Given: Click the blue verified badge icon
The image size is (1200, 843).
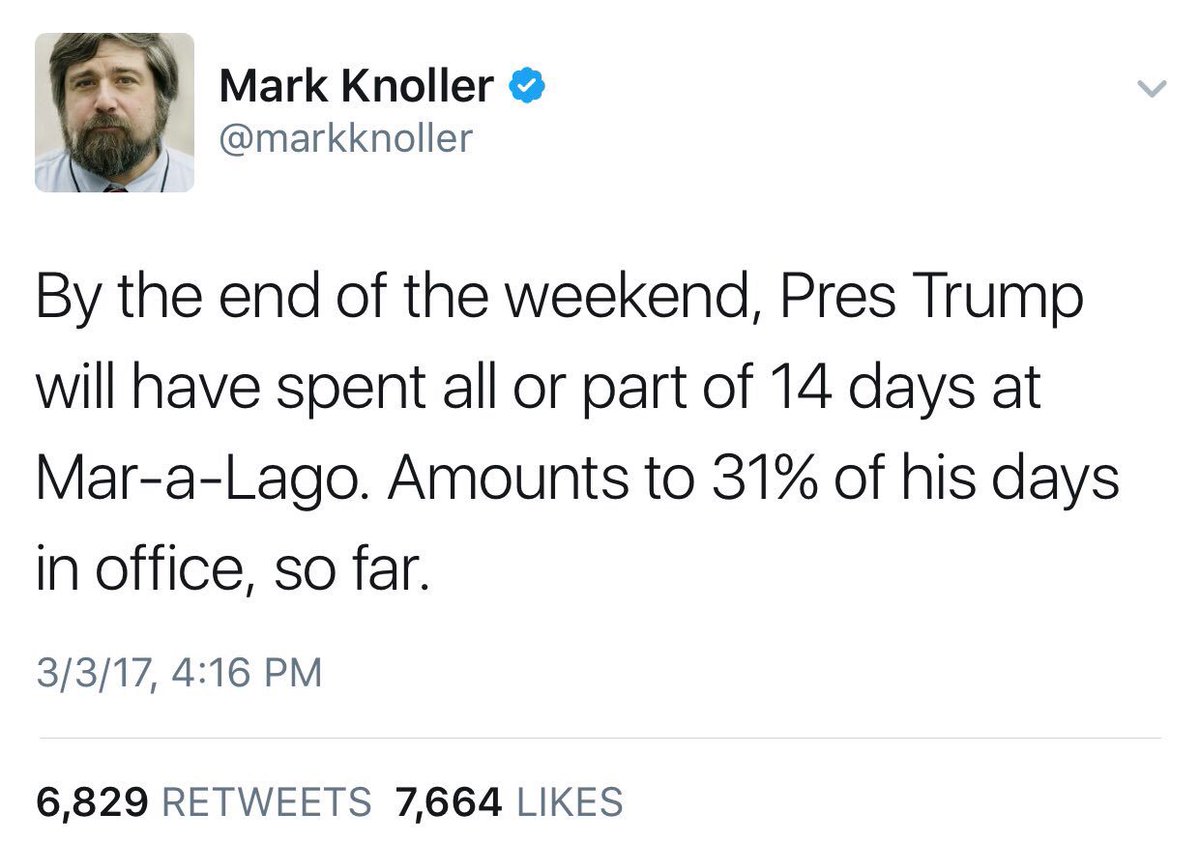Looking at the screenshot, I should point(527,88).
